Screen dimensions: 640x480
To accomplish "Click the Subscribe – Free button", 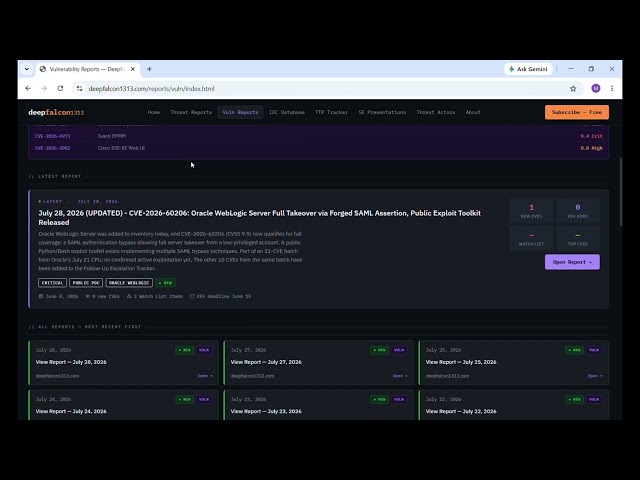I will point(577,112).
